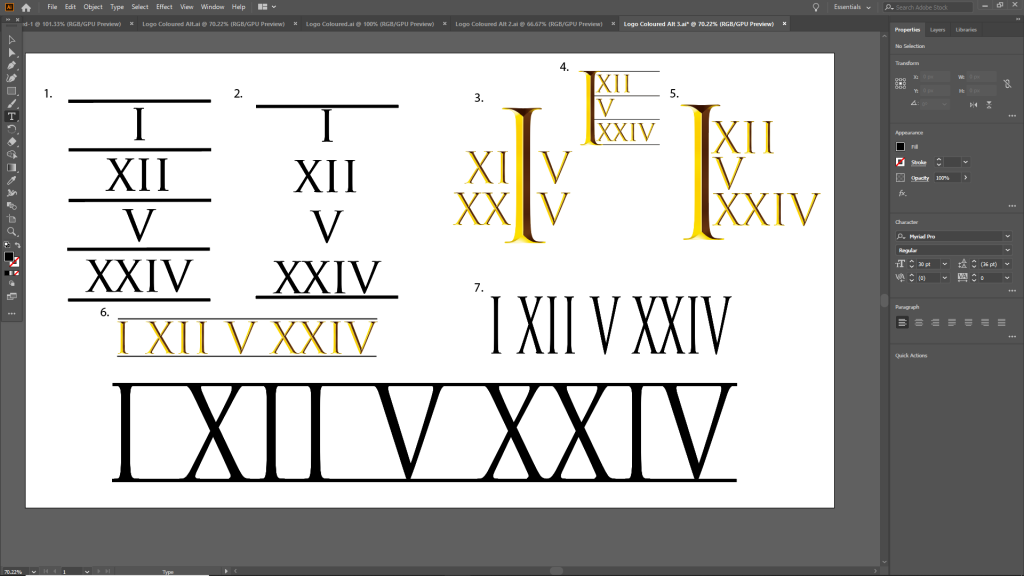Activate the Eraser tool
1024x576 pixels.
pos(12,142)
